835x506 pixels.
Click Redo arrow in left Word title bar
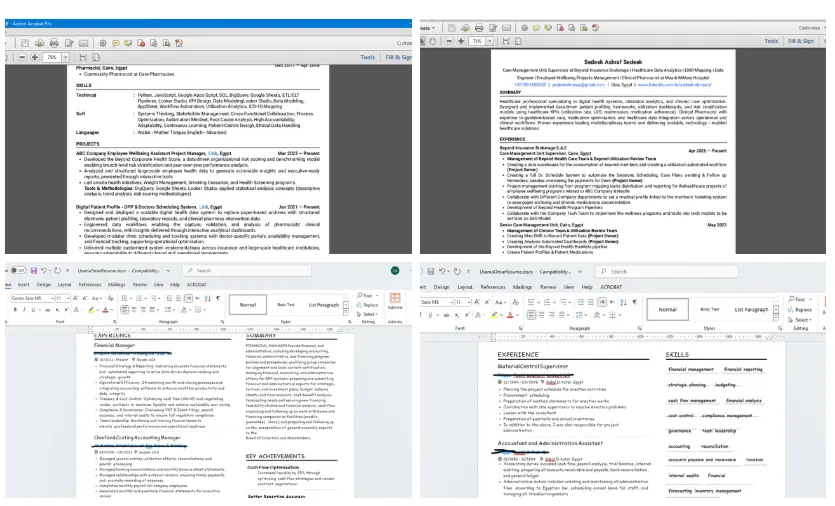coord(58,271)
